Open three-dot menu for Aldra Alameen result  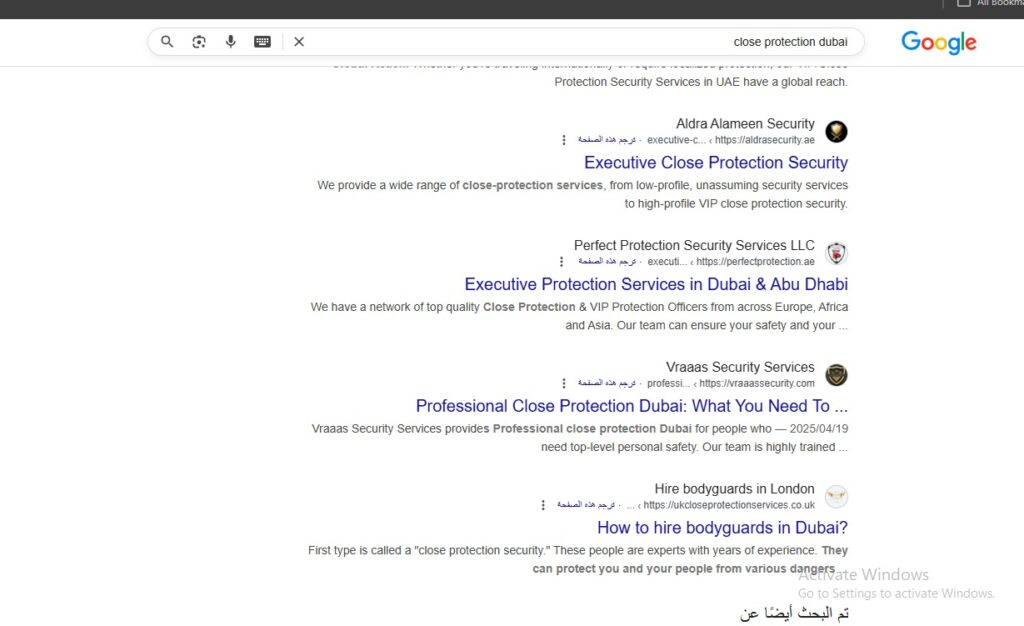(x=564, y=140)
